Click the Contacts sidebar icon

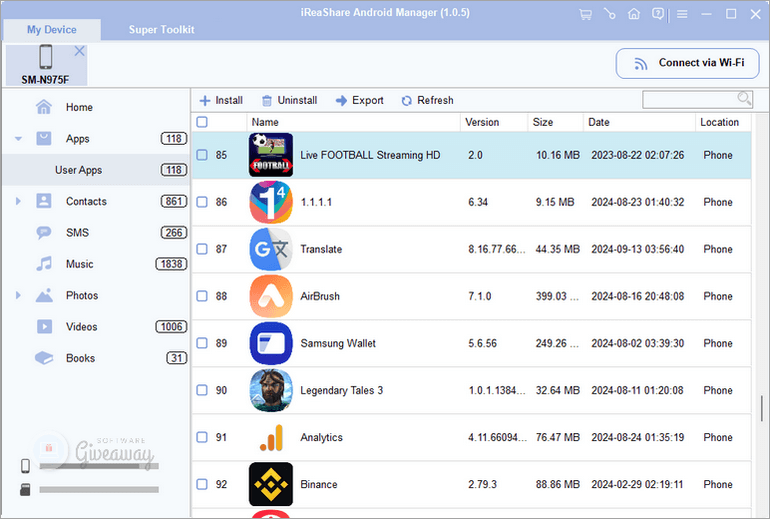point(44,201)
